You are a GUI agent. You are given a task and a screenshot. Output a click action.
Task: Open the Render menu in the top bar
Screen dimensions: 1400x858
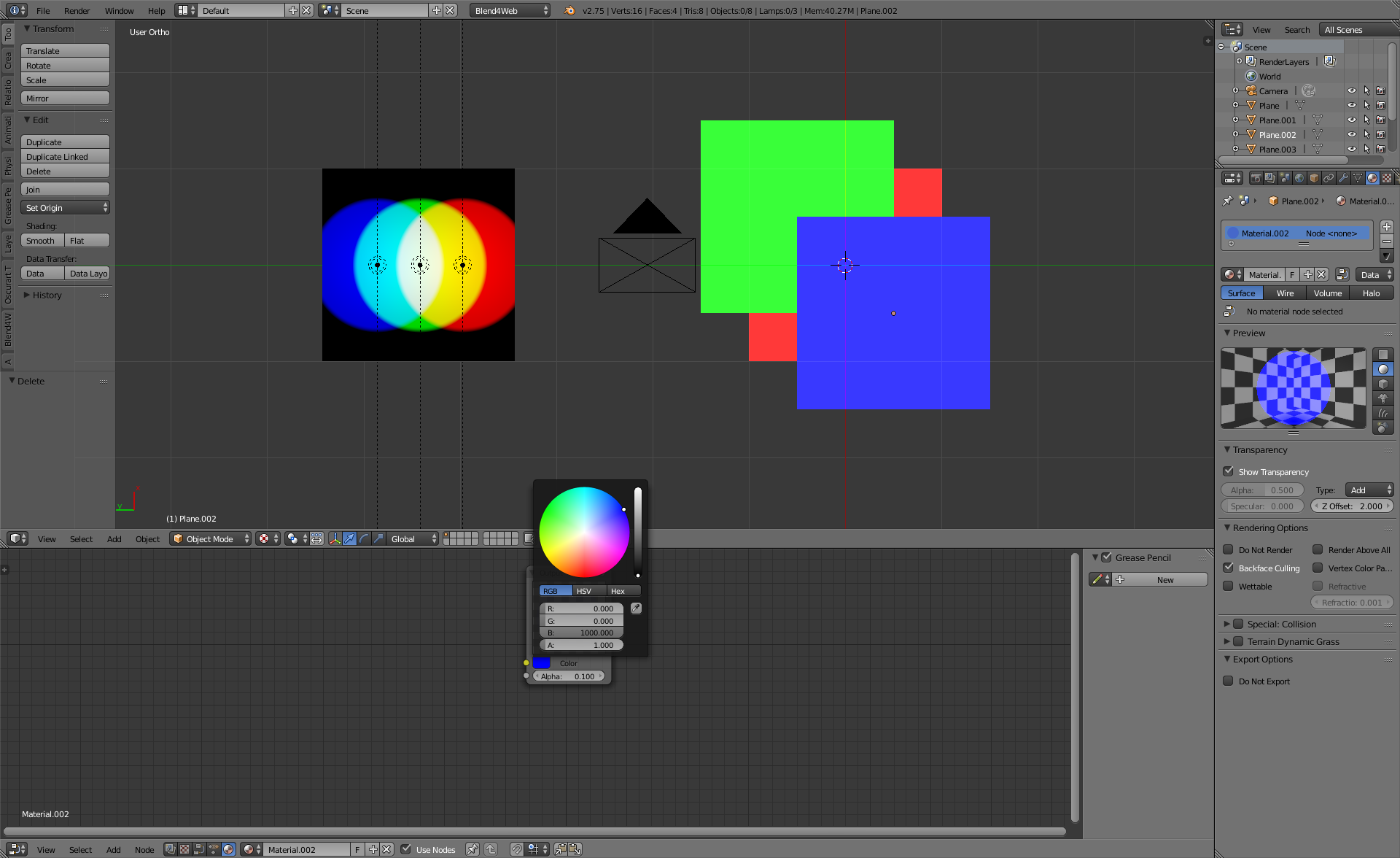77,10
